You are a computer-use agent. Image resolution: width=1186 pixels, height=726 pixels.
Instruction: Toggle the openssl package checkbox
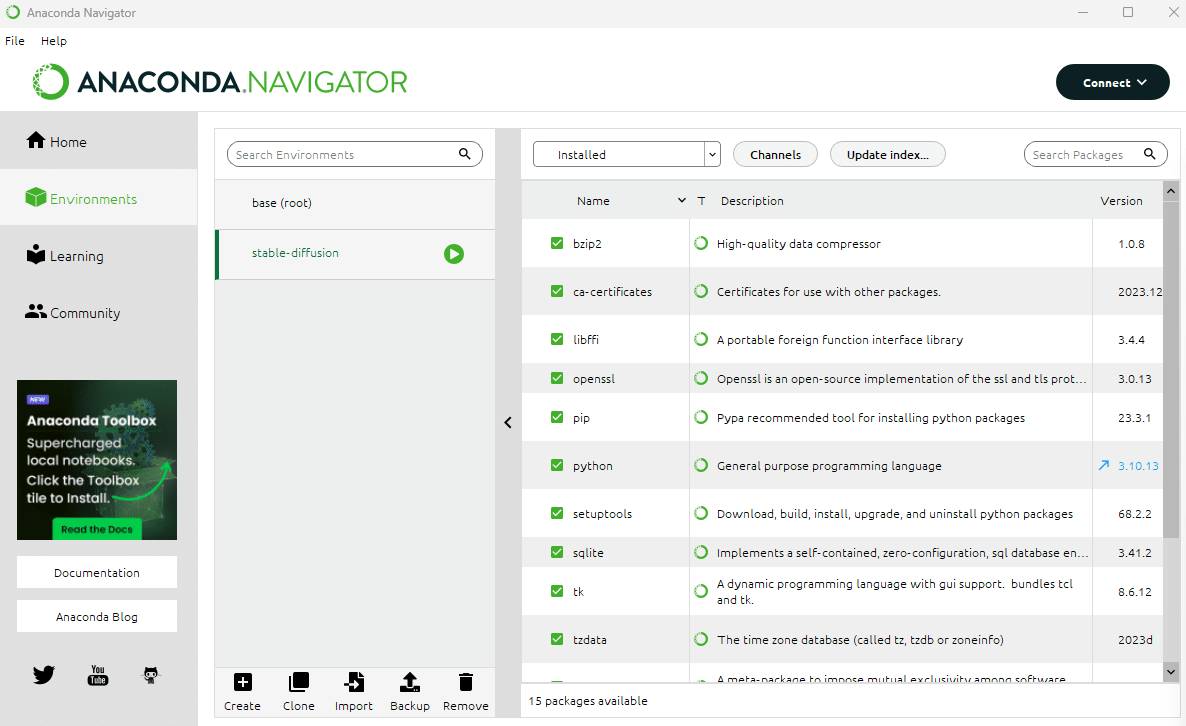tap(557, 378)
